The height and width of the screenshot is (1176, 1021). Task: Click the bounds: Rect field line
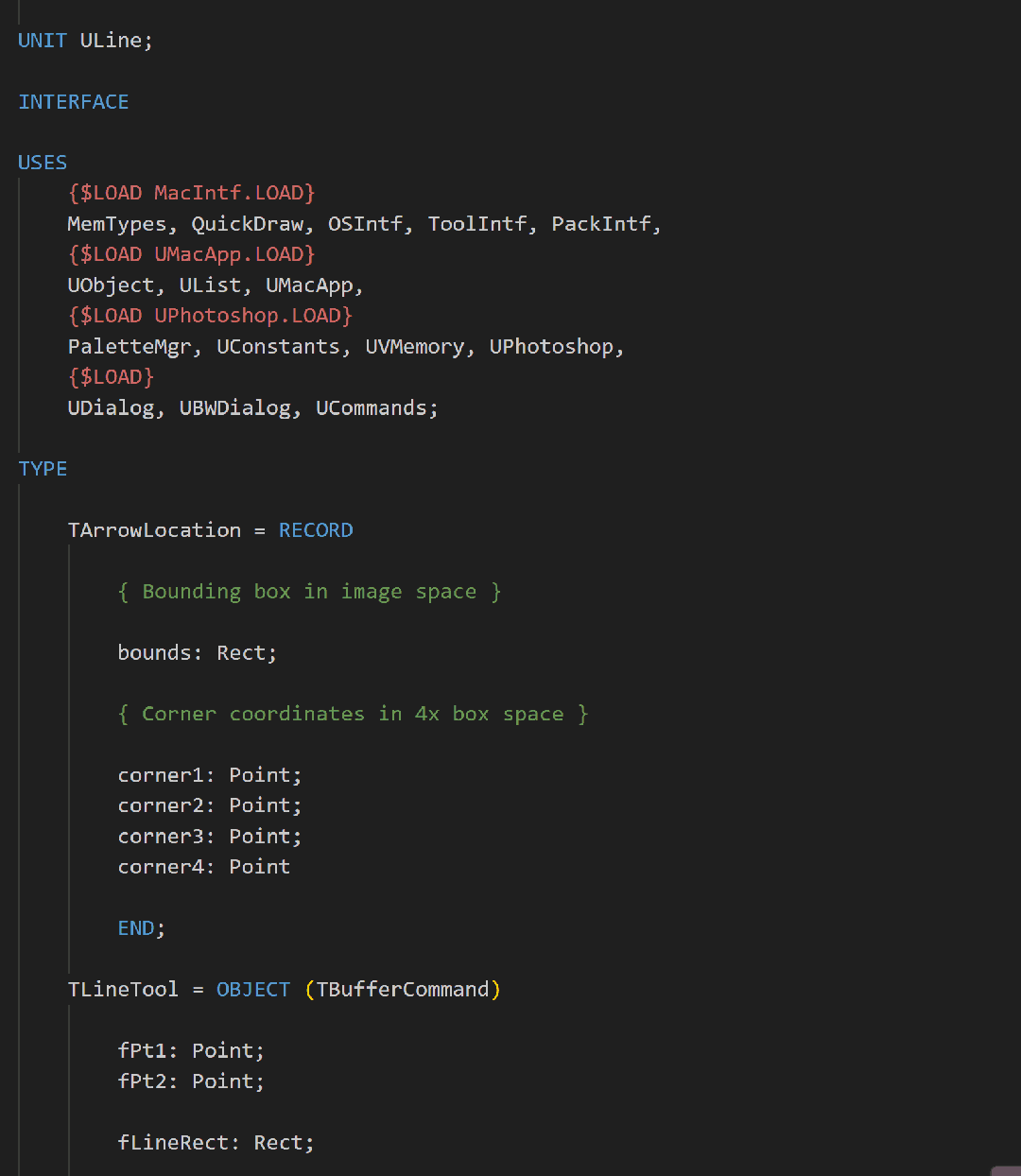197,653
